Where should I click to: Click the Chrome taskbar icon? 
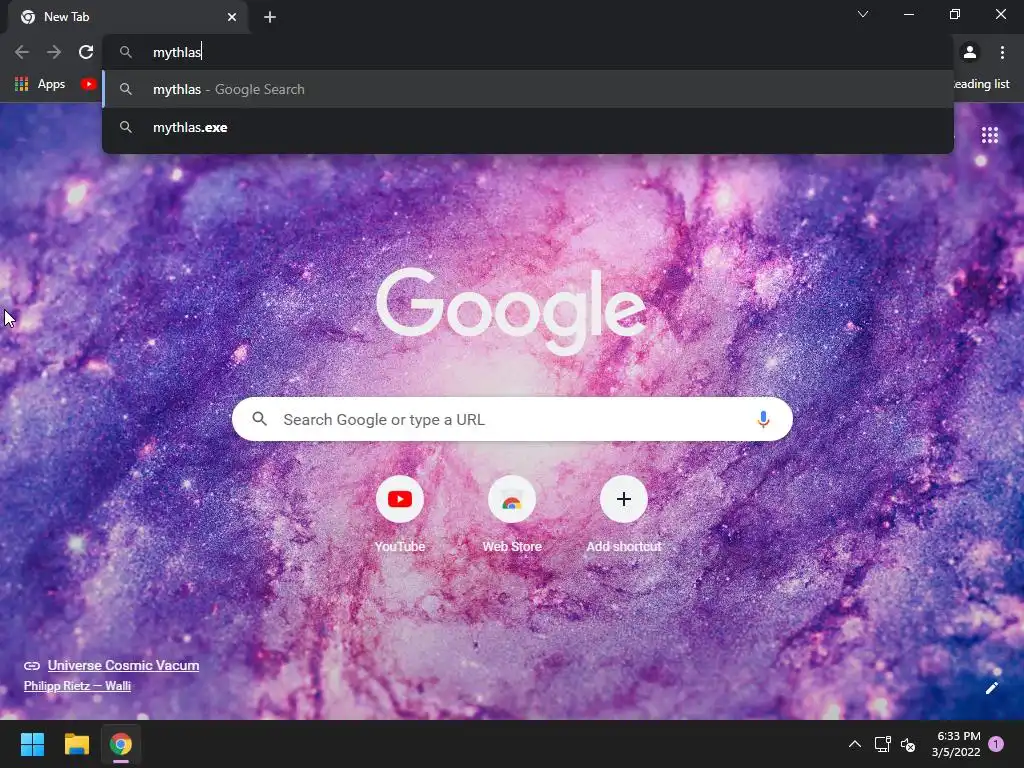(121, 744)
